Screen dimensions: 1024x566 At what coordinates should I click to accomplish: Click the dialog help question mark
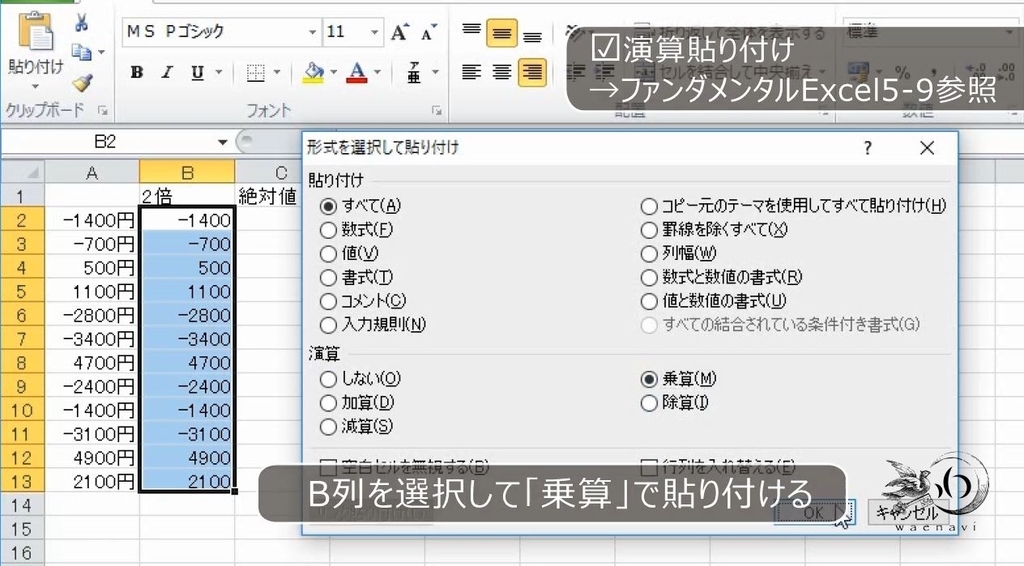867,149
